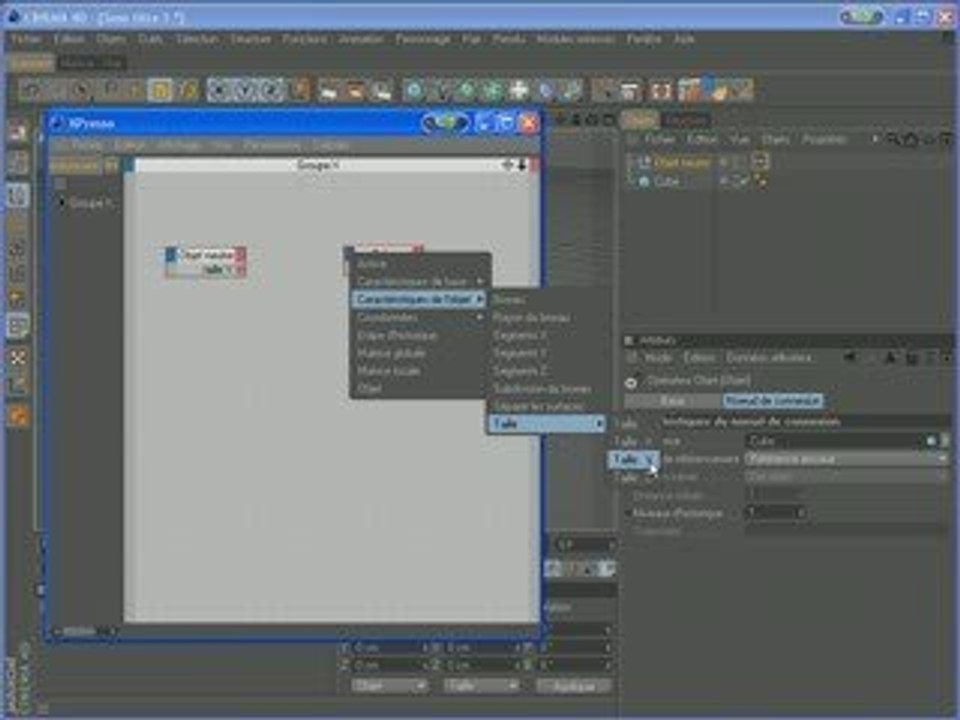Choose 'Matrice locale' in the context menu
The image size is (960, 720).
(420, 371)
